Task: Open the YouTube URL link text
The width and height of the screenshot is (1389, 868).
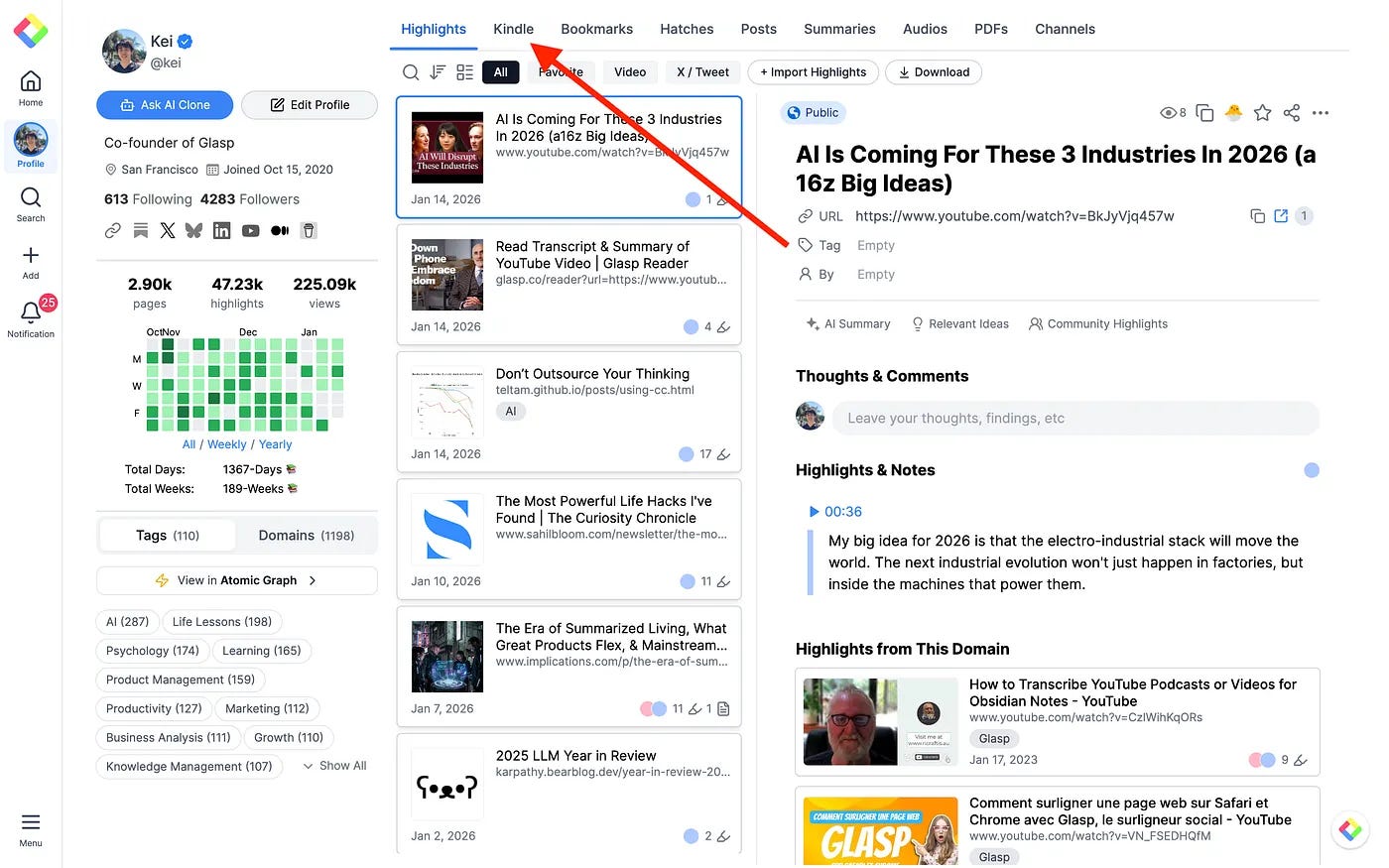Action: pos(1014,216)
